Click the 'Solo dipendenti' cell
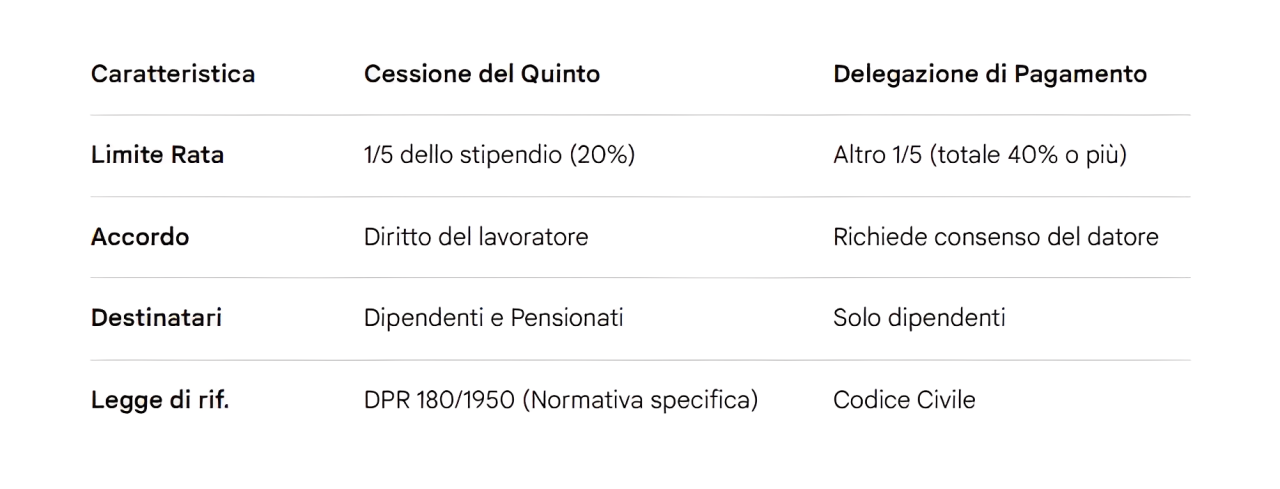 point(918,318)
